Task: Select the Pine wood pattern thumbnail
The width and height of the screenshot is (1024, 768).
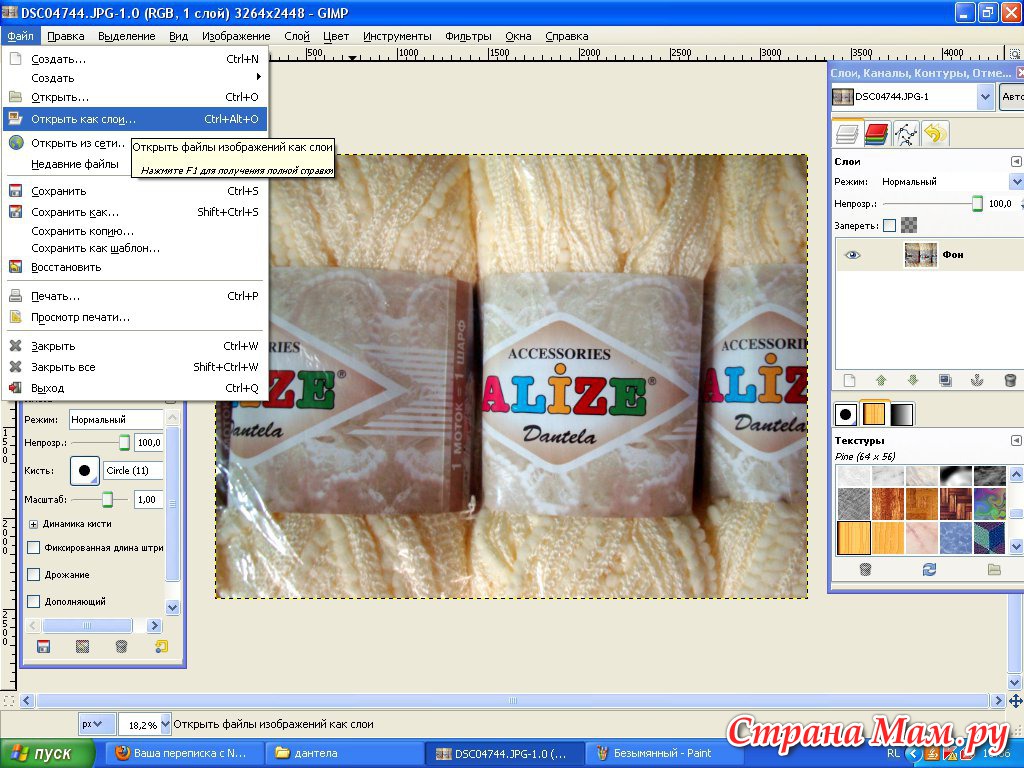Action: pos(853,537)
